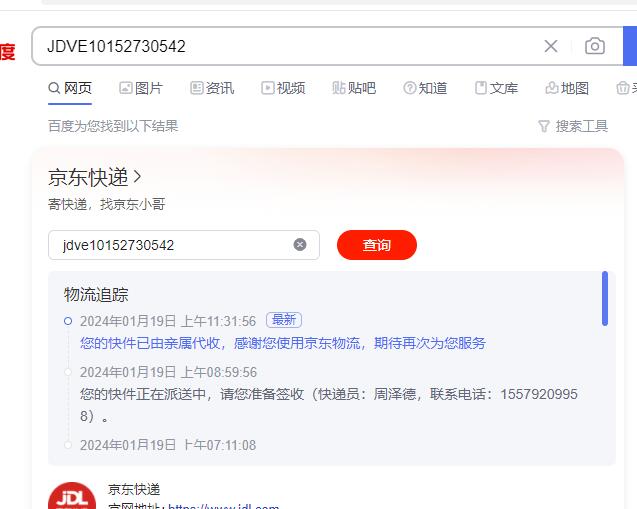Image resolution: width=637 pixels, height=509 pixels.
Task: Click the play icon on 视频 tab
Action: click(268, 88)
